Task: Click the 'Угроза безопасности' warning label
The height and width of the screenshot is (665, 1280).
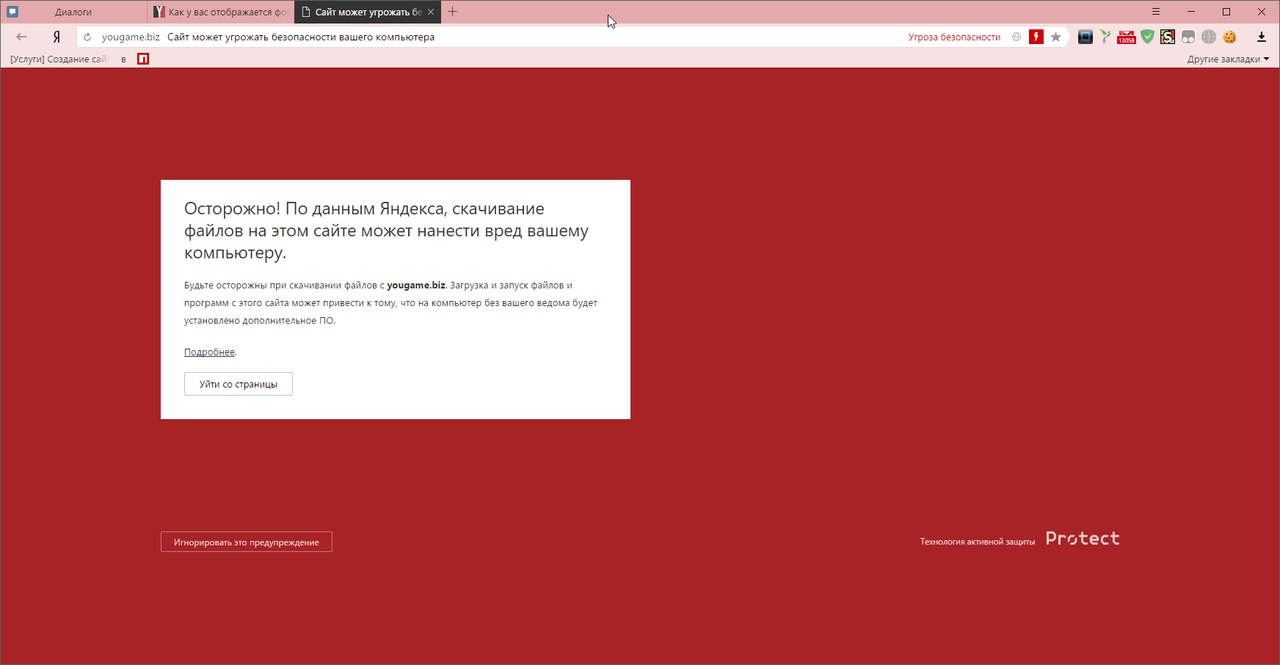Action: click(x=954, y=37)
